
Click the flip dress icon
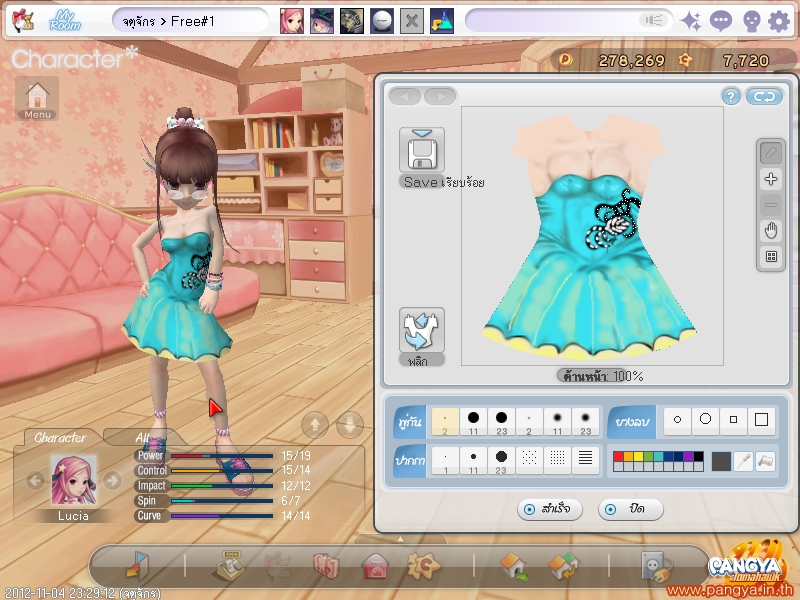pos(421,330)
